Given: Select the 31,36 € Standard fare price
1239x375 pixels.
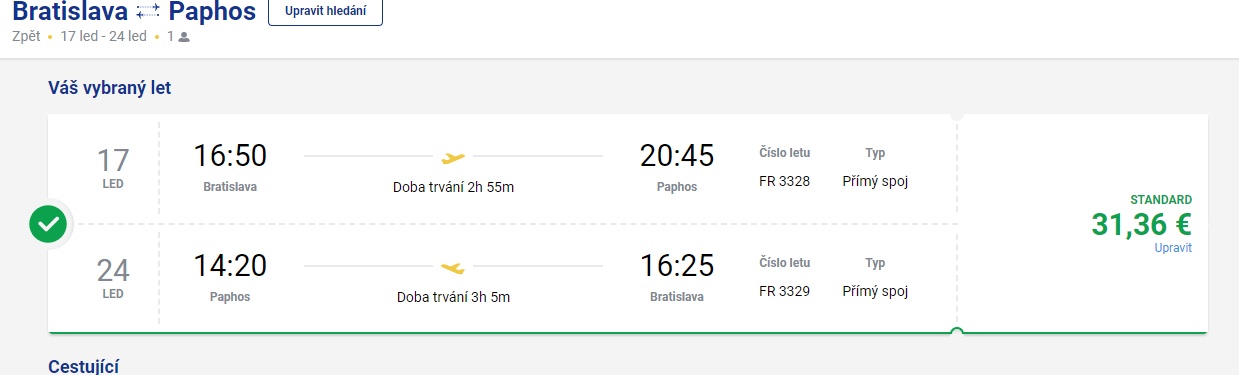Looking at the screenshot, I should point(1141,226).
